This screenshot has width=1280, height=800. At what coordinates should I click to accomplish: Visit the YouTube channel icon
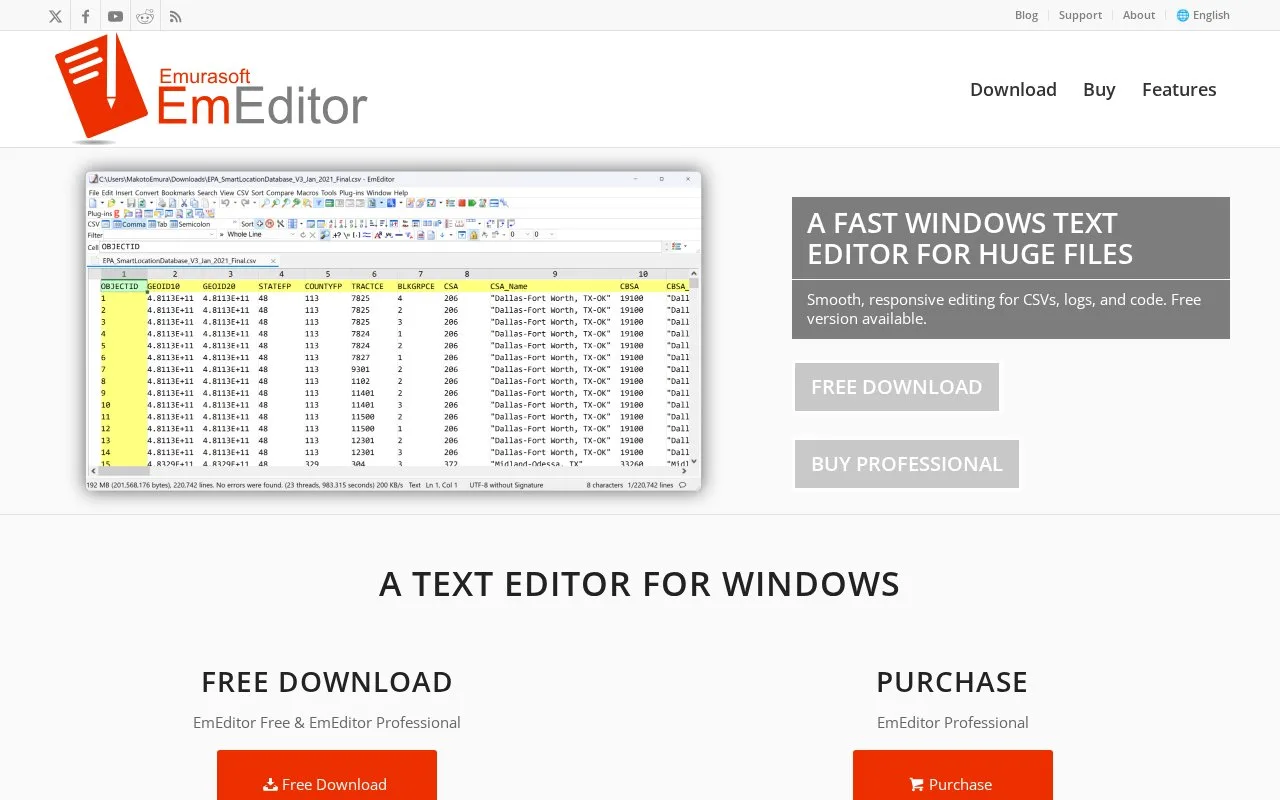click(x=116, y=16)
